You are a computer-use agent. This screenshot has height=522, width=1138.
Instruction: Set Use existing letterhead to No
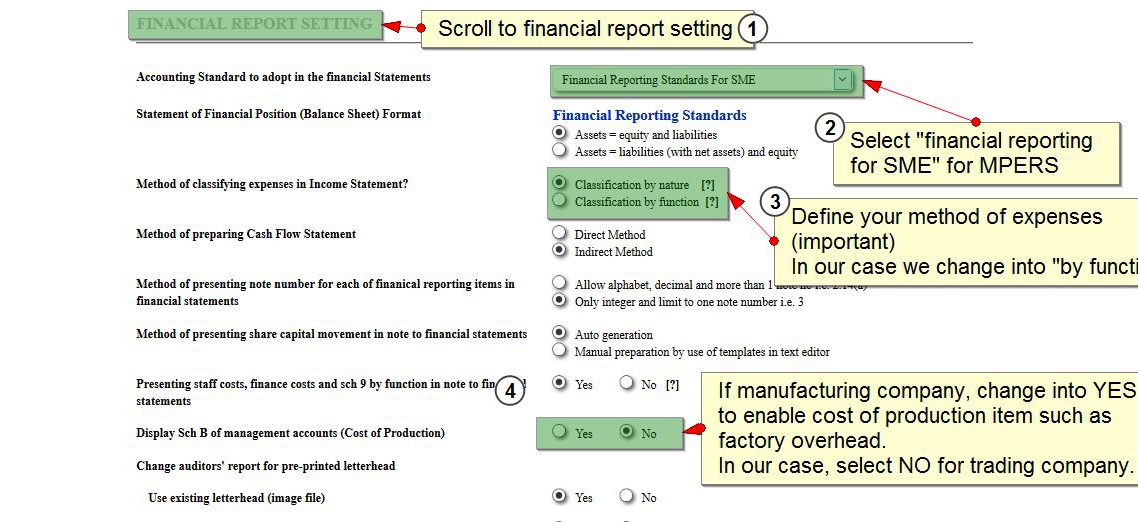tap(626, 496)
